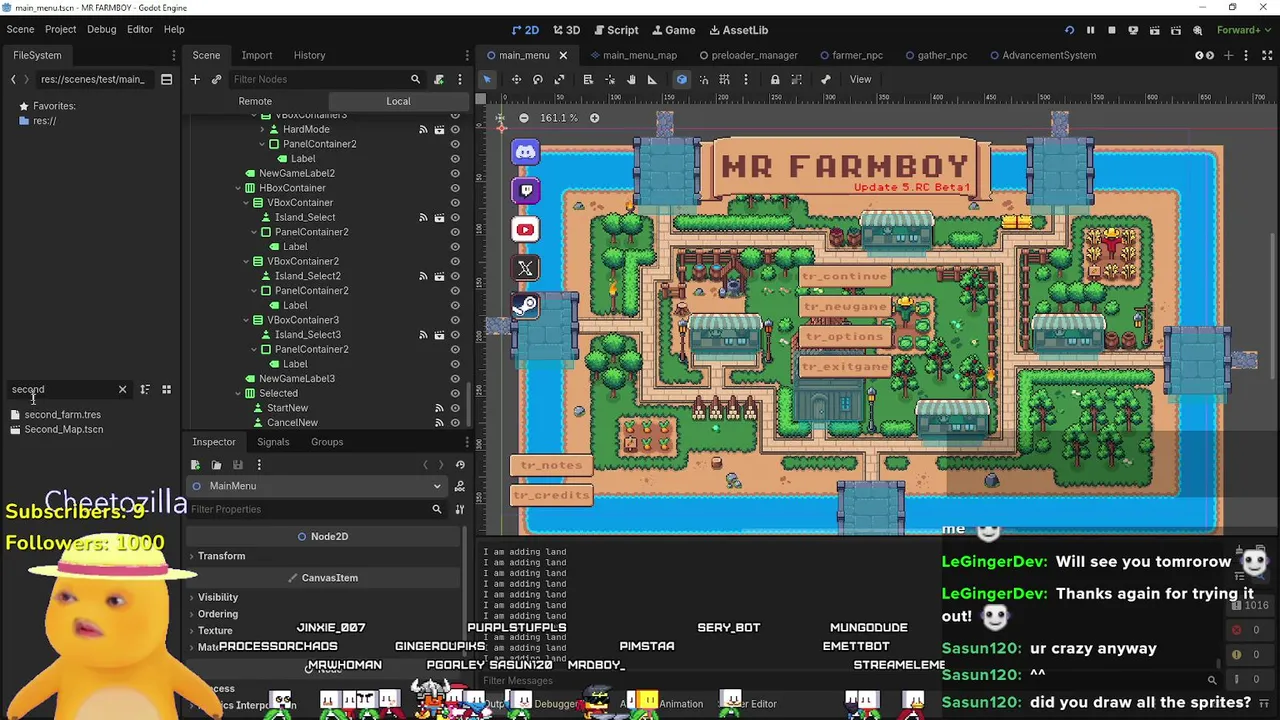This screenshot has width=1280, height=720.
Task: Clear the FileSystem search text
Action: point(122,389)
